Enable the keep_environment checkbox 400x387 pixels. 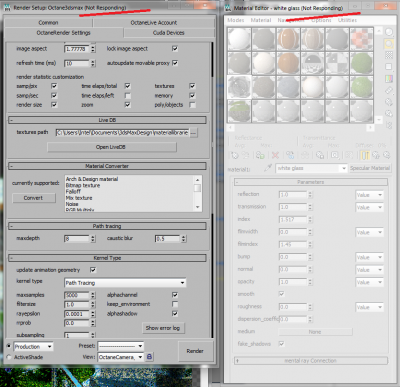tap(175, 304)
